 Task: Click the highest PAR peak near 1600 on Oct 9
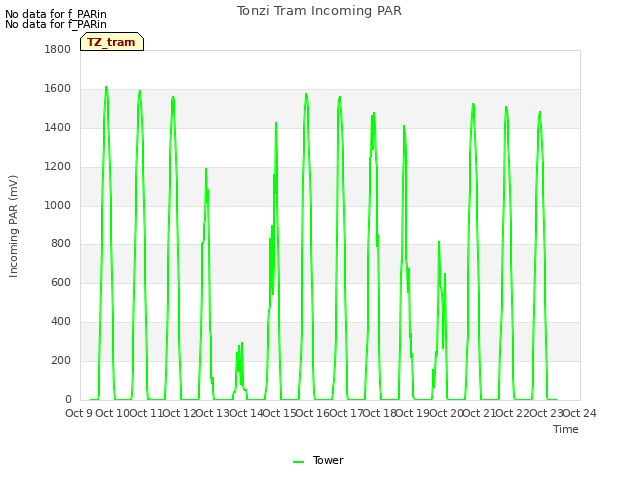[x=106, y=87]
